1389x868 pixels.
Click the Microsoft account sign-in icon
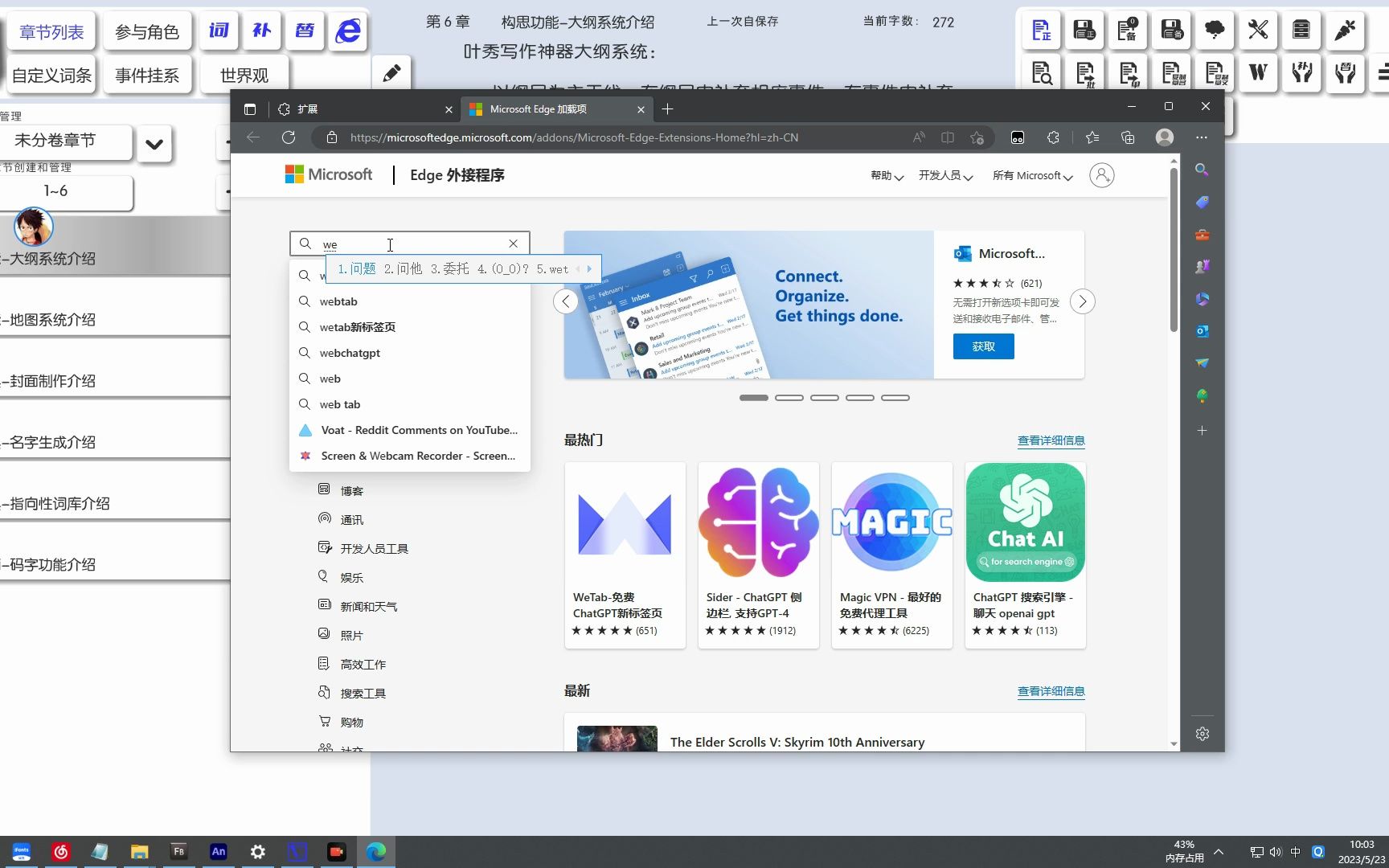coord(1101,175)
